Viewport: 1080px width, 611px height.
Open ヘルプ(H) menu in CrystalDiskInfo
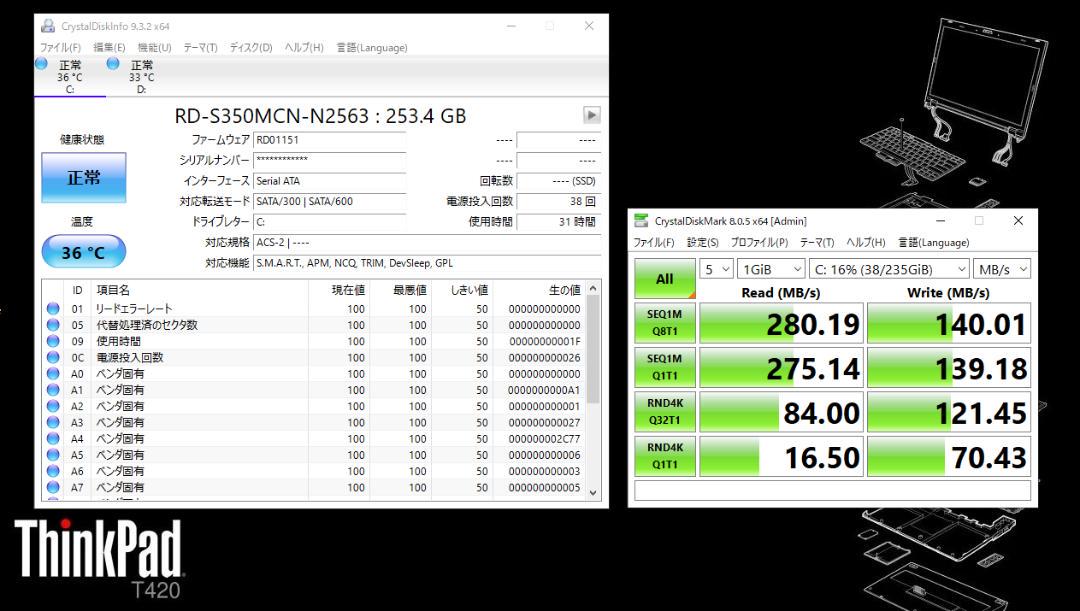pyautogui.click(x=304, y=48)
